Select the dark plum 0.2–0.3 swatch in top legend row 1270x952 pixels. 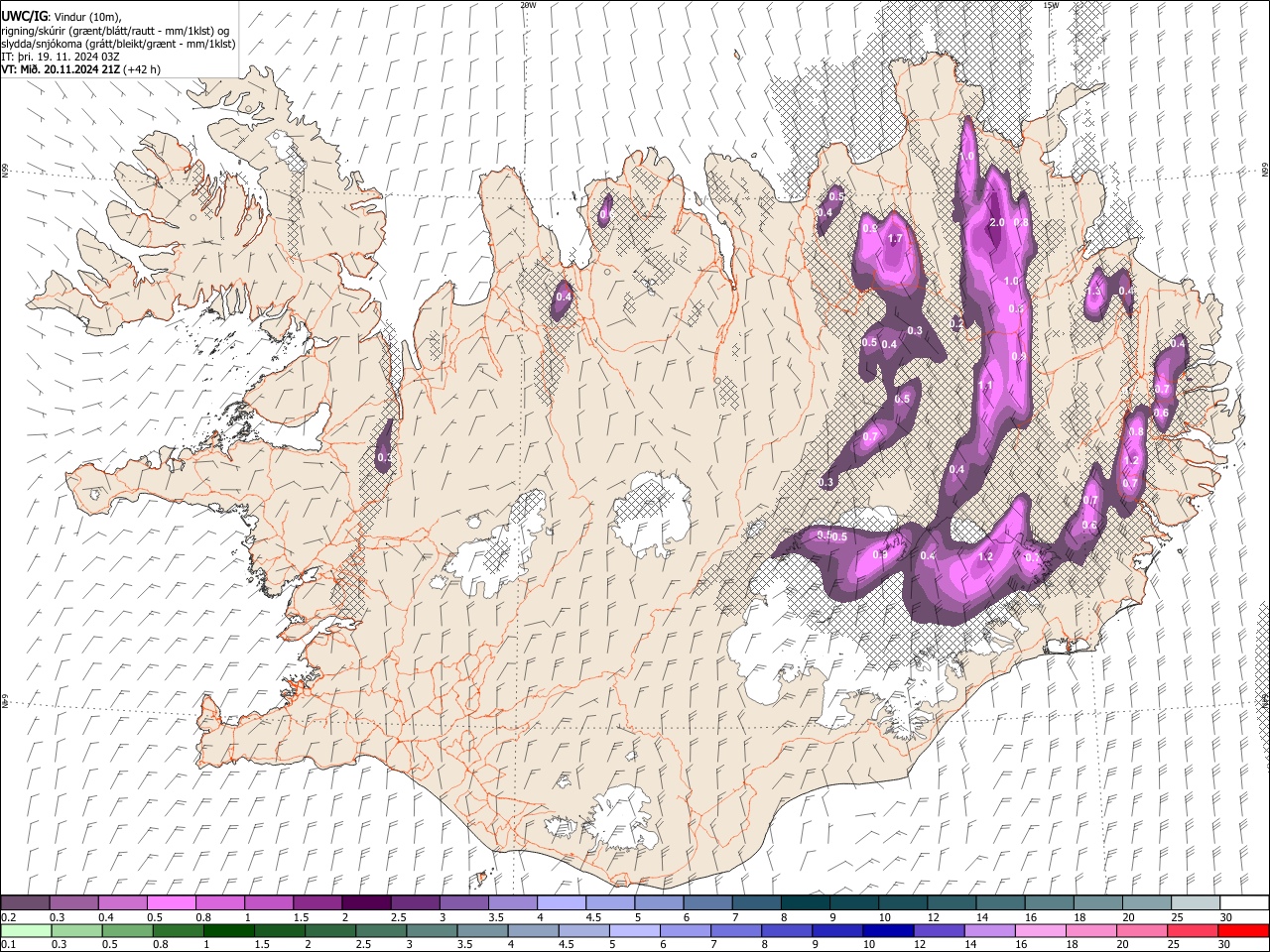tap(25, 903)
